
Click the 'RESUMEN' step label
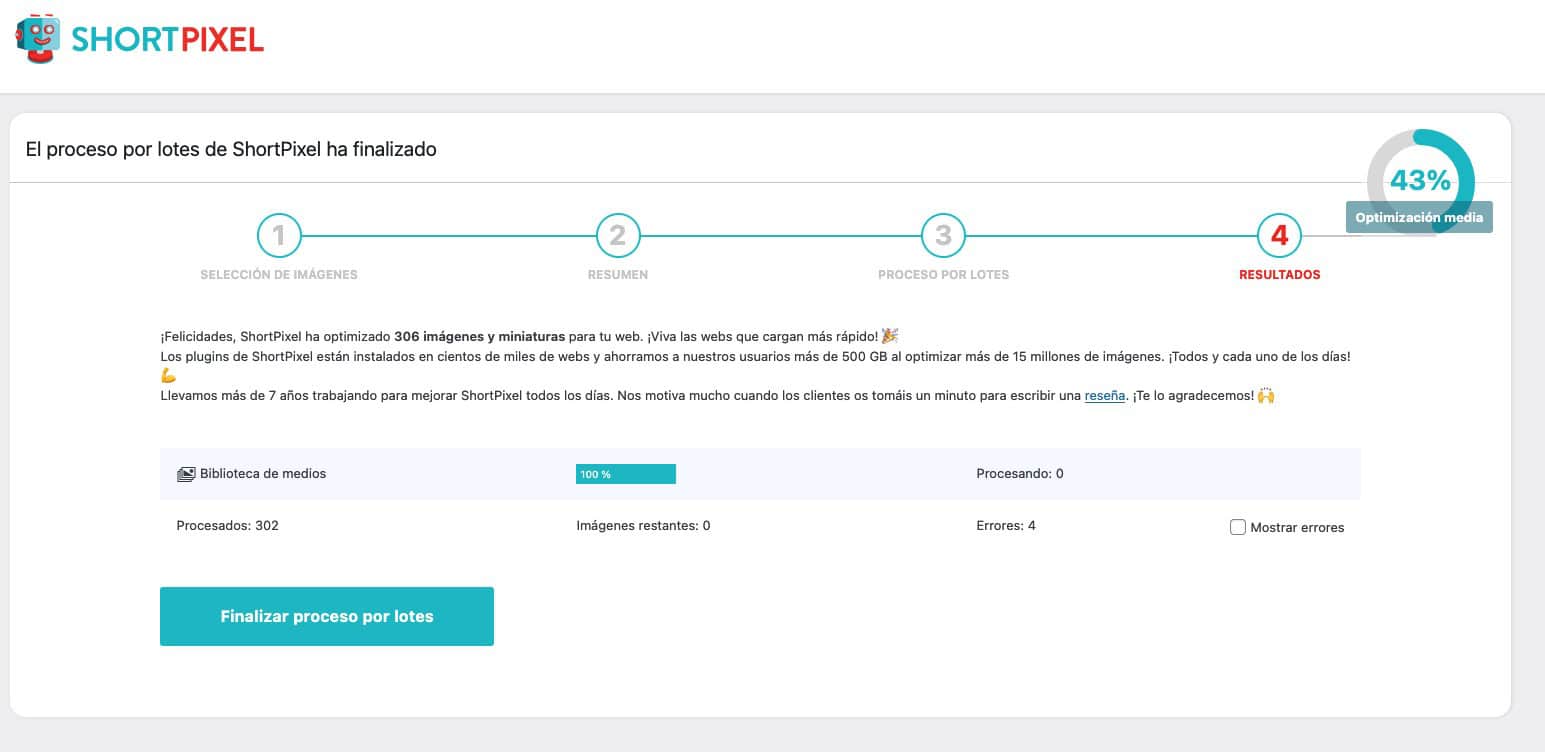[x=618, y=274]
